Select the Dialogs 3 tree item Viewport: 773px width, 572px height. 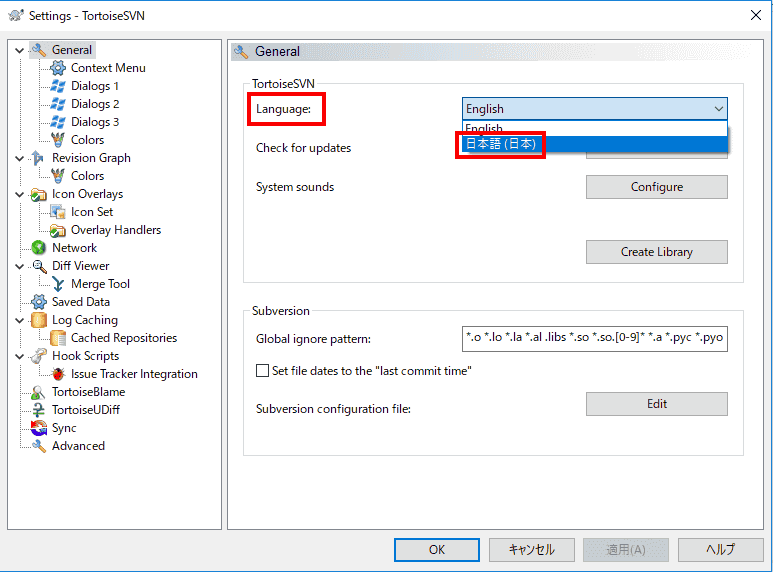[95, 122]
